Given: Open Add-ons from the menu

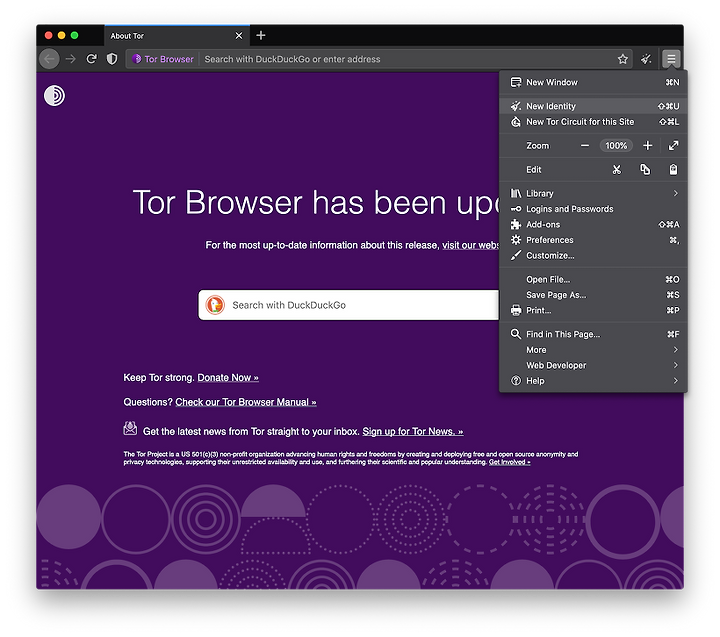Looking at the screenshot, I should (593, 225).
